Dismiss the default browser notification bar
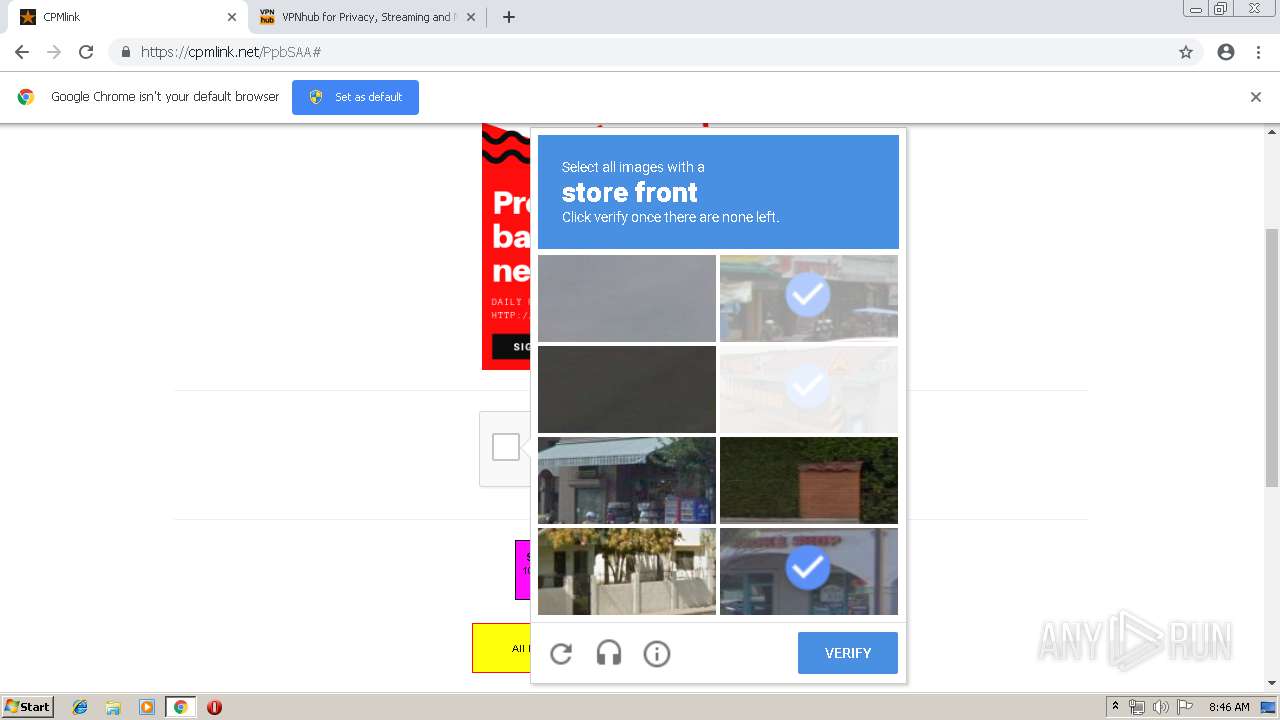1280x720 pixels. click(1256, 97)
